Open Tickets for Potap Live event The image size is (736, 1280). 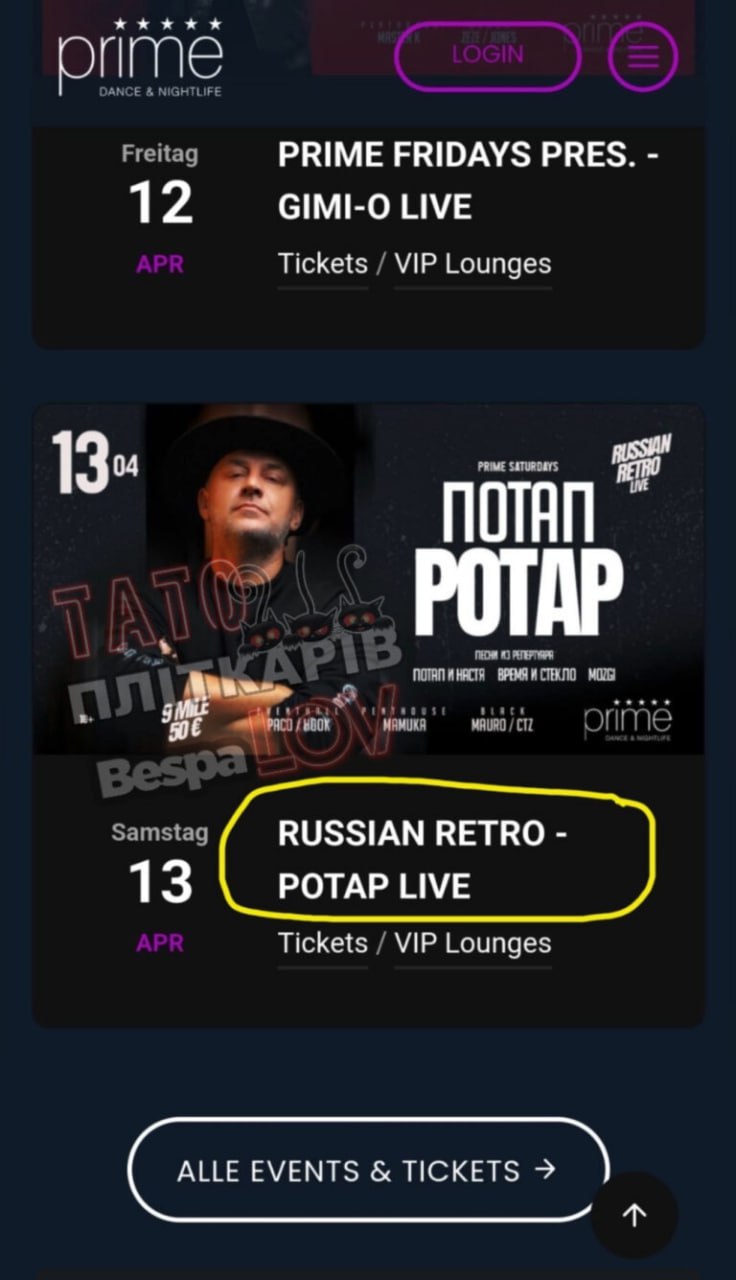point(323,943)
